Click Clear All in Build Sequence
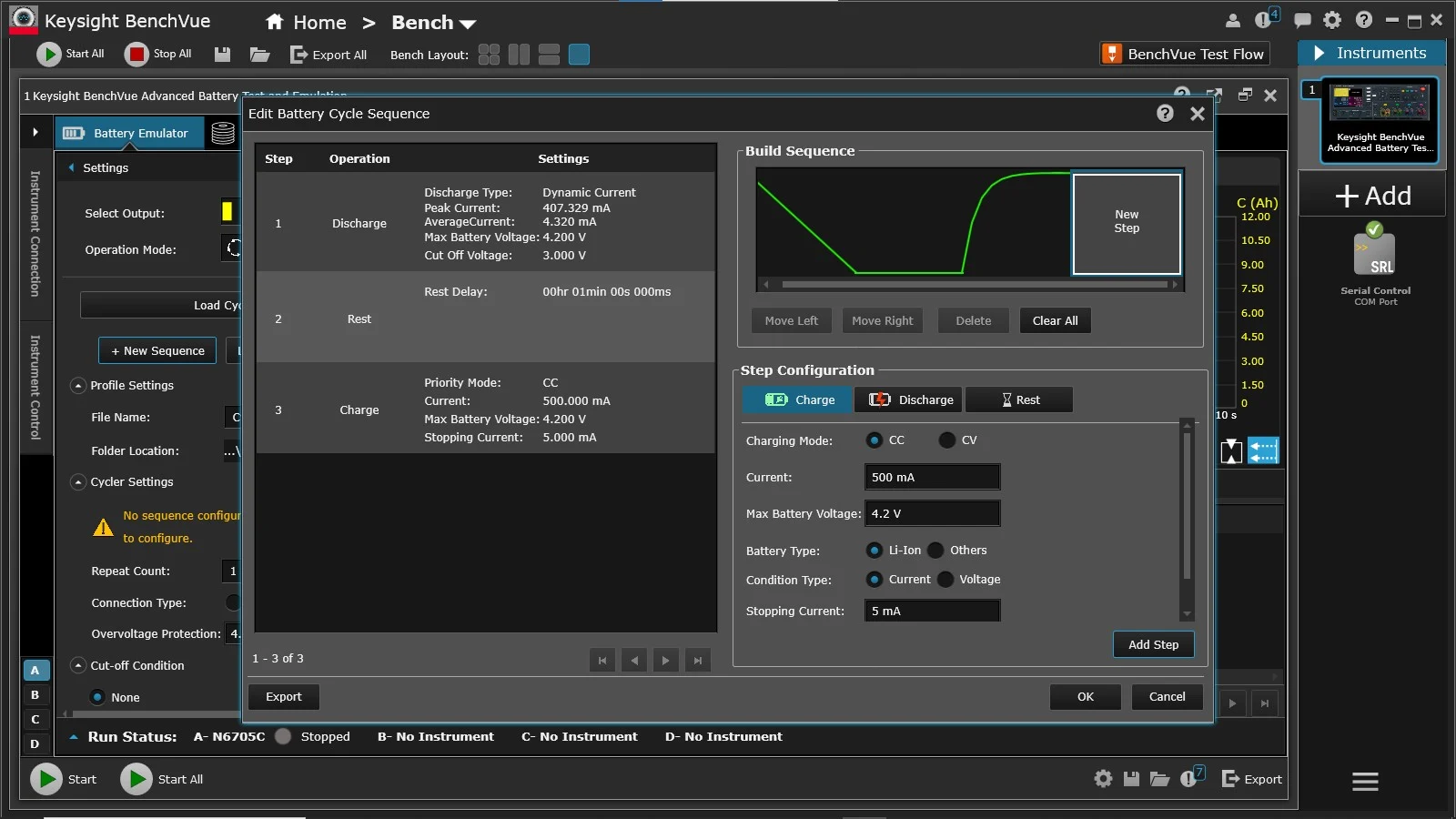 point(1055,320)
